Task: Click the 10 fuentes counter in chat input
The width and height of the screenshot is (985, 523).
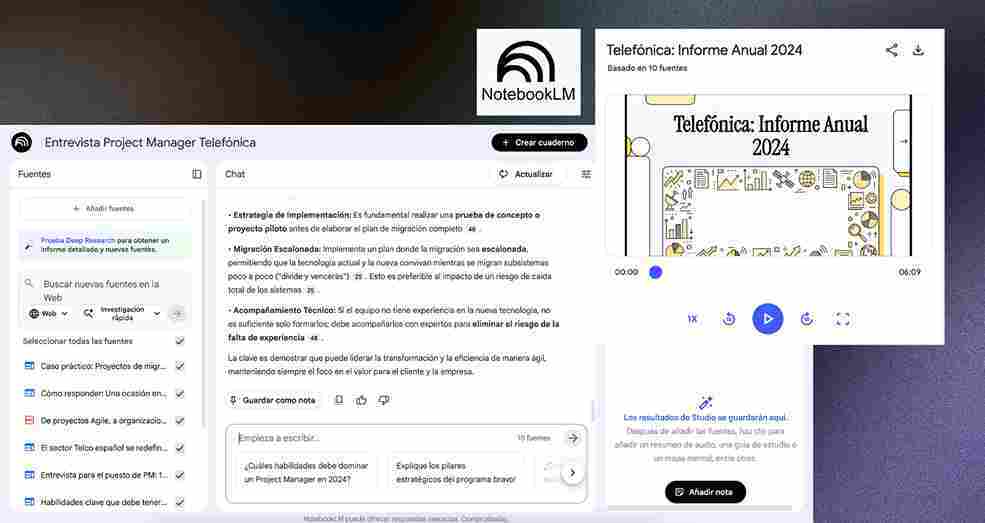Action: [534, 438]
